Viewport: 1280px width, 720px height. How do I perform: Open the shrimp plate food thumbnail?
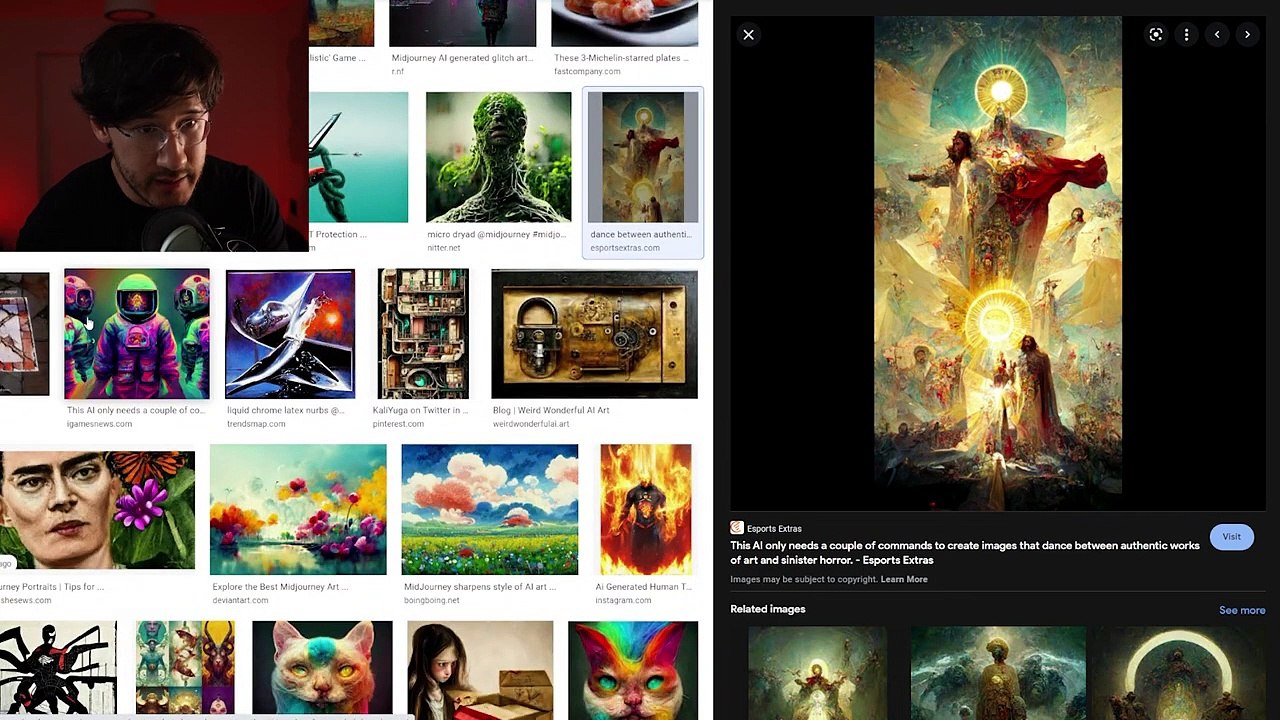625,23
